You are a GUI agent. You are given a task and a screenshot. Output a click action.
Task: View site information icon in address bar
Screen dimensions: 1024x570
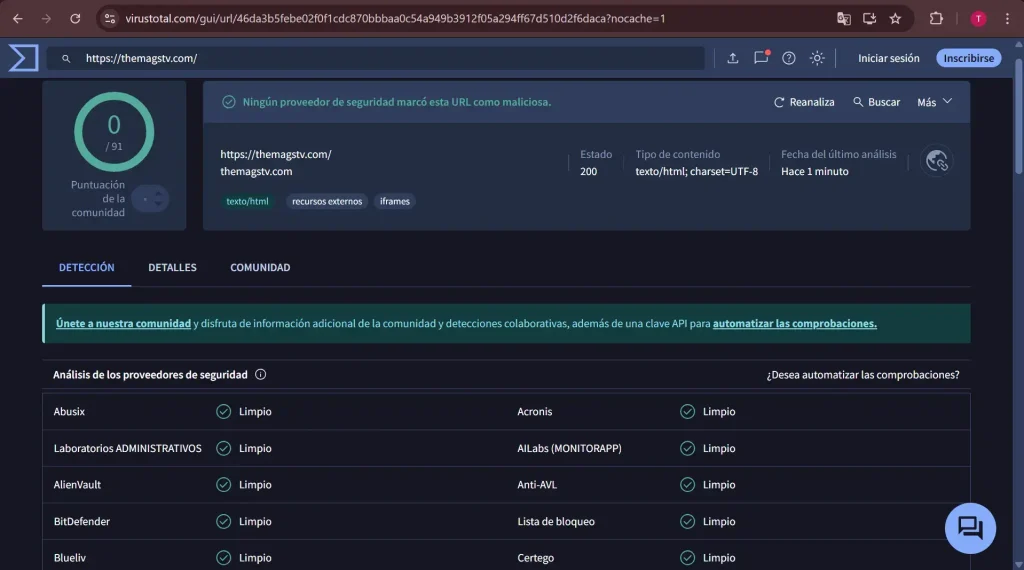tap(110, 19)
